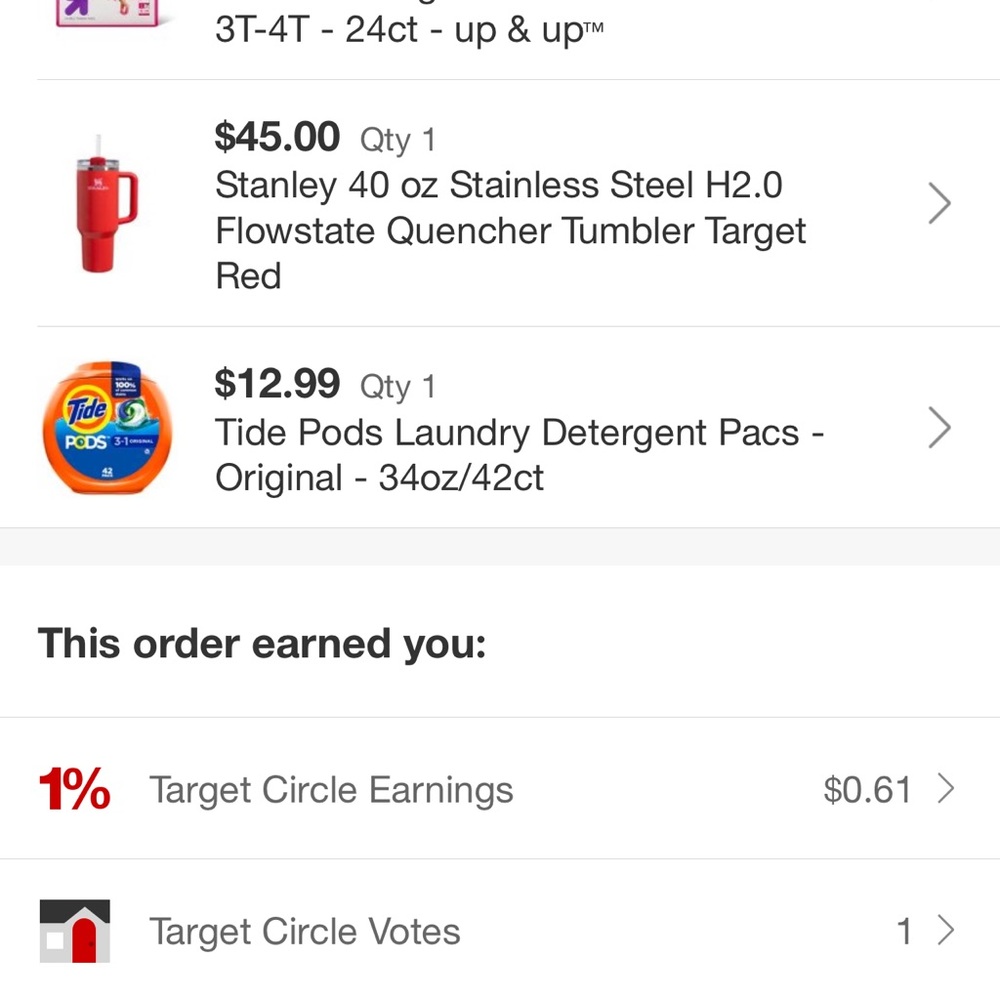Open the Tide Pods product image
The width and height of the screenshot is (1000, 1000).
pyautogui.click(x=106, y=428)
